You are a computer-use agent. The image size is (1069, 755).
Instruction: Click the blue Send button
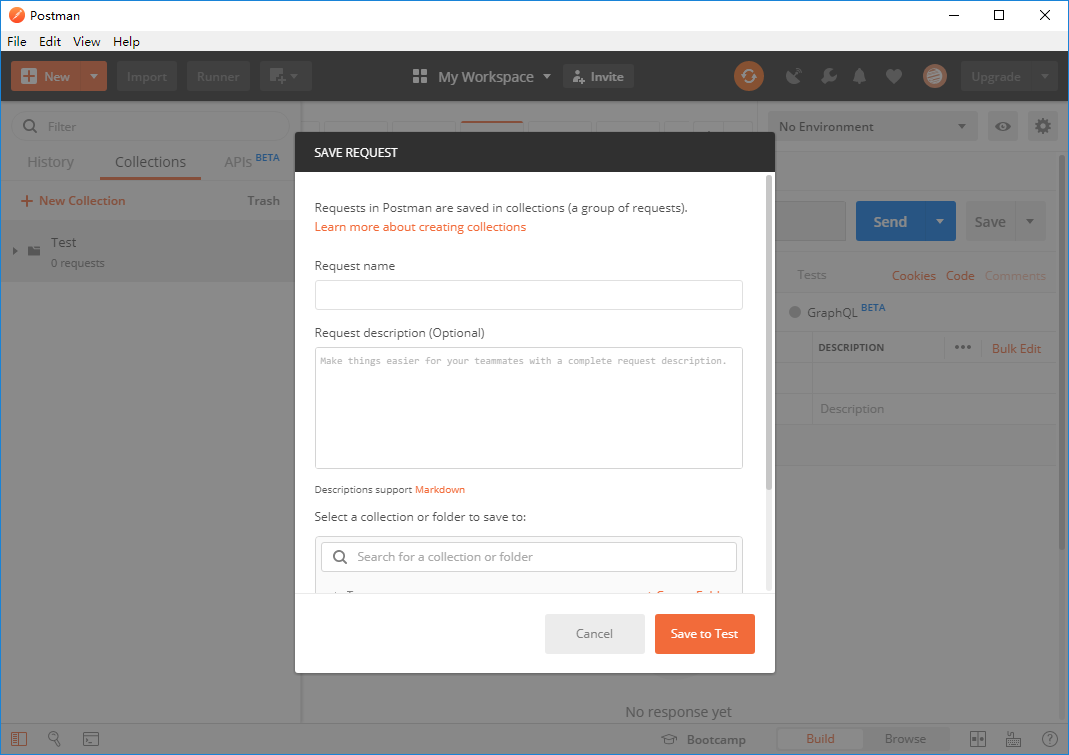point(890,221)
